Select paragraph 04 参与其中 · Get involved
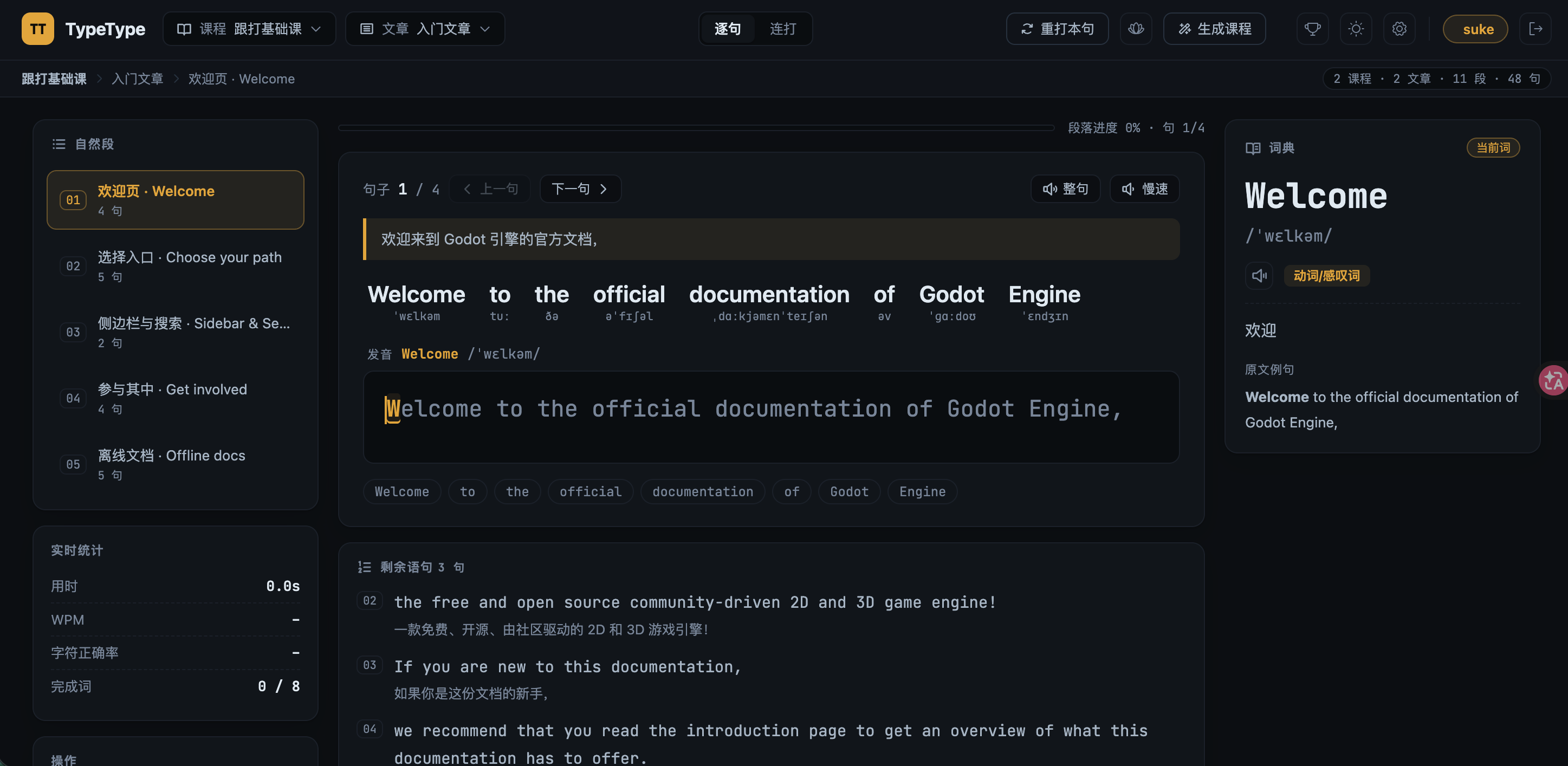1568x766 pixels. pyautogui.click(x=176, y=398)
